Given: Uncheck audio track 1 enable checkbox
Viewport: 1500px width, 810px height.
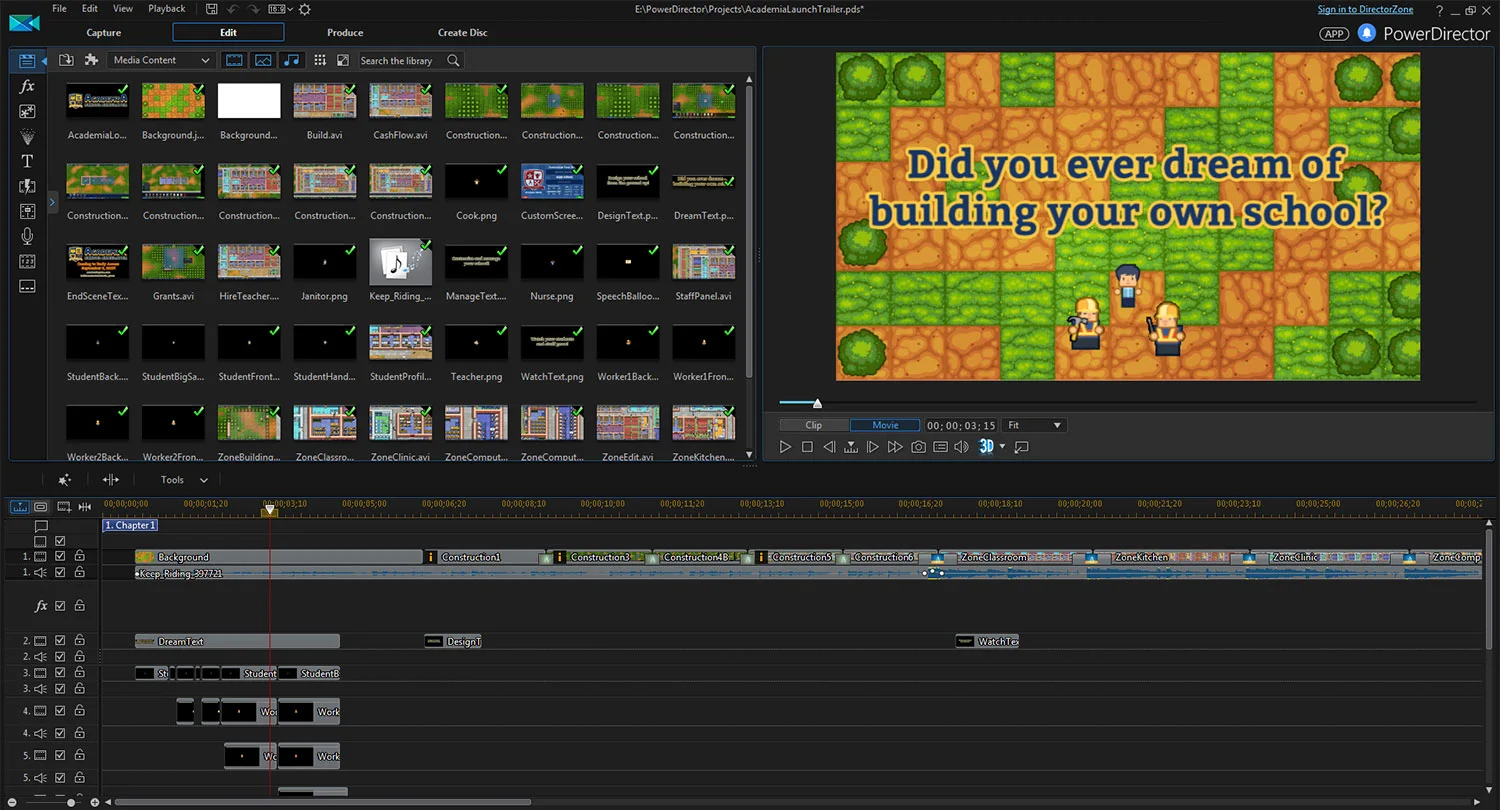Looking at the screenshot, I should (x=60, y=573).
